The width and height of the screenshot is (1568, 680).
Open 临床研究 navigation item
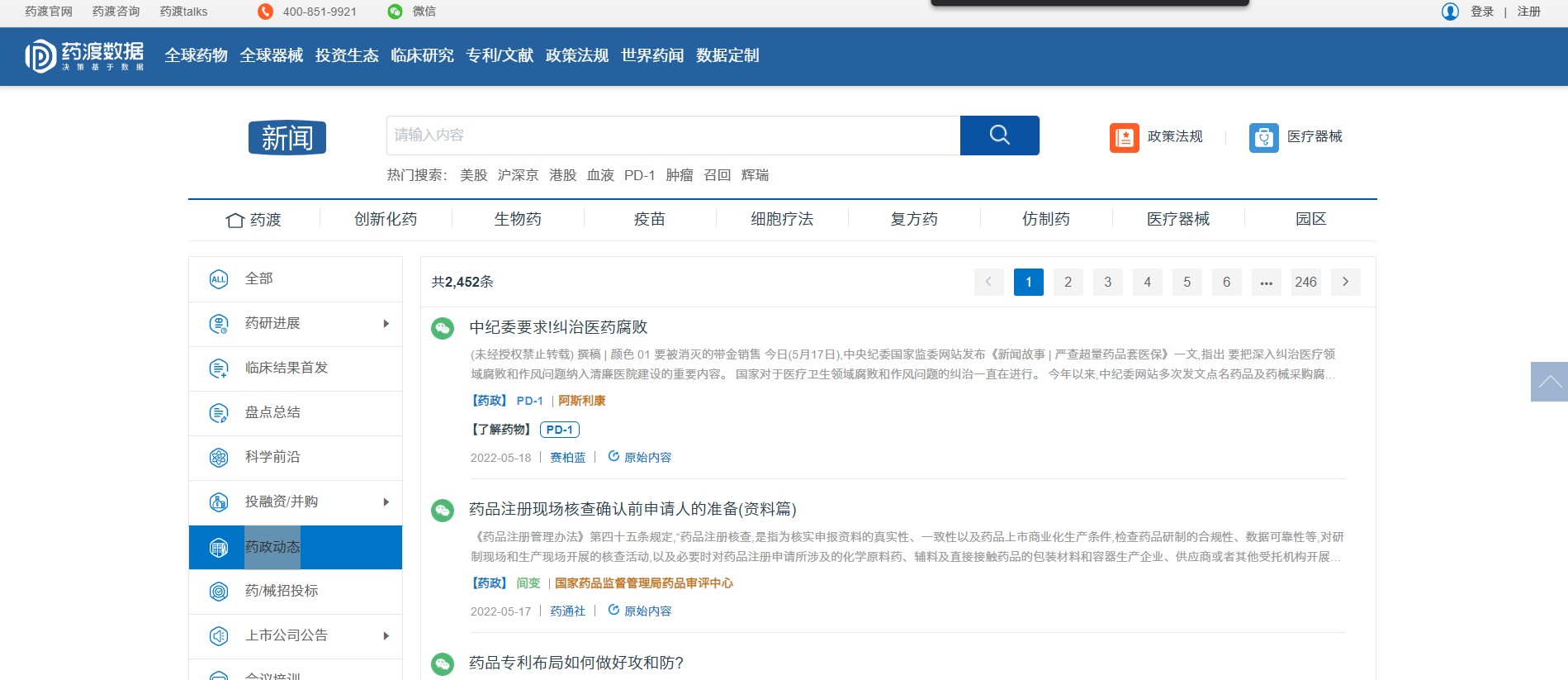pos(422,55)
